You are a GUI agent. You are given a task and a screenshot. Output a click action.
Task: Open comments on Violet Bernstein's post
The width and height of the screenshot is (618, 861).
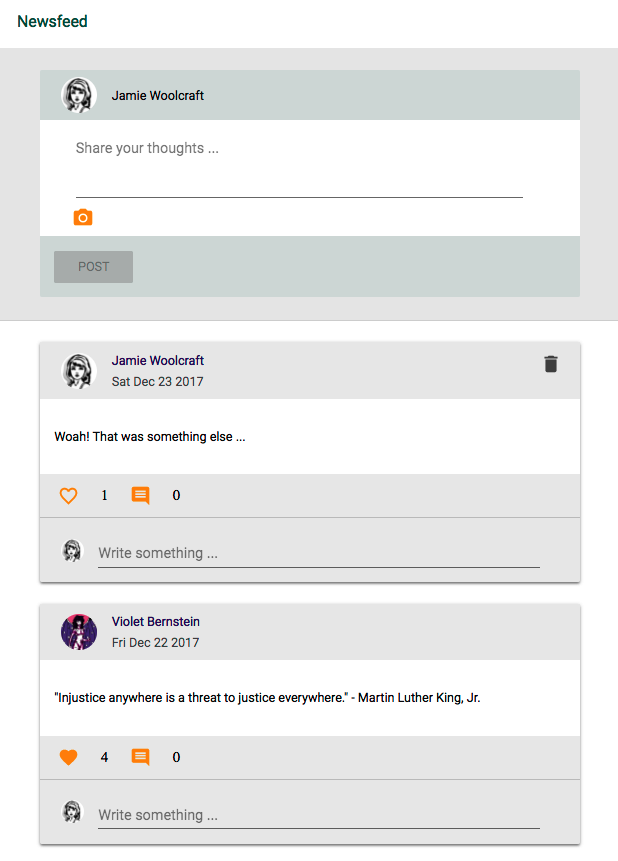click(141, 757)
